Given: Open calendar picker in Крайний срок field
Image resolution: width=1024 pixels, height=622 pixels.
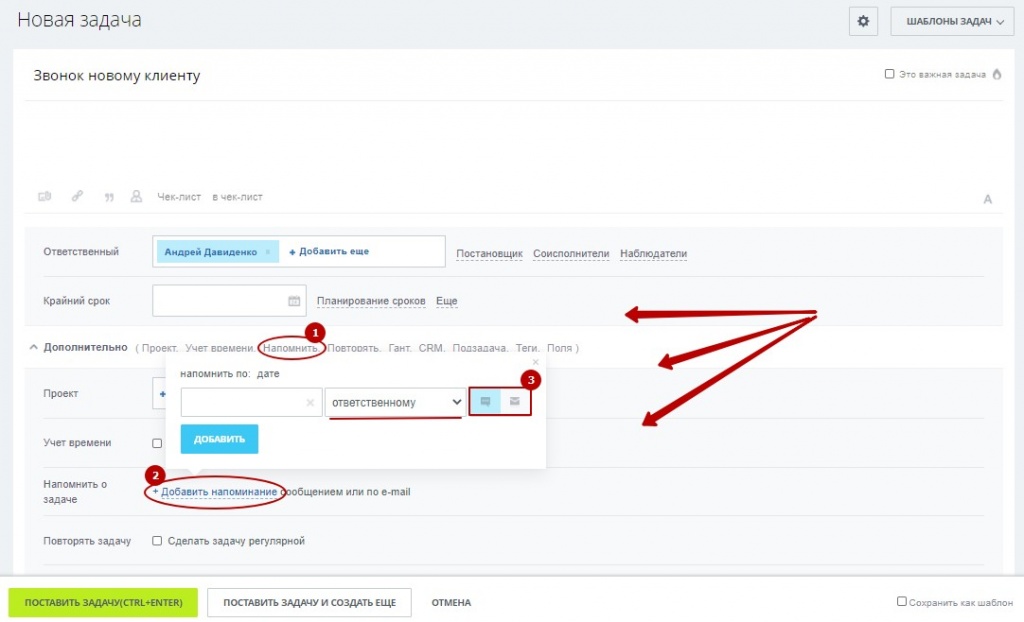Looking at the screenshot, I should pyautogui.click(x=294, y=301).
